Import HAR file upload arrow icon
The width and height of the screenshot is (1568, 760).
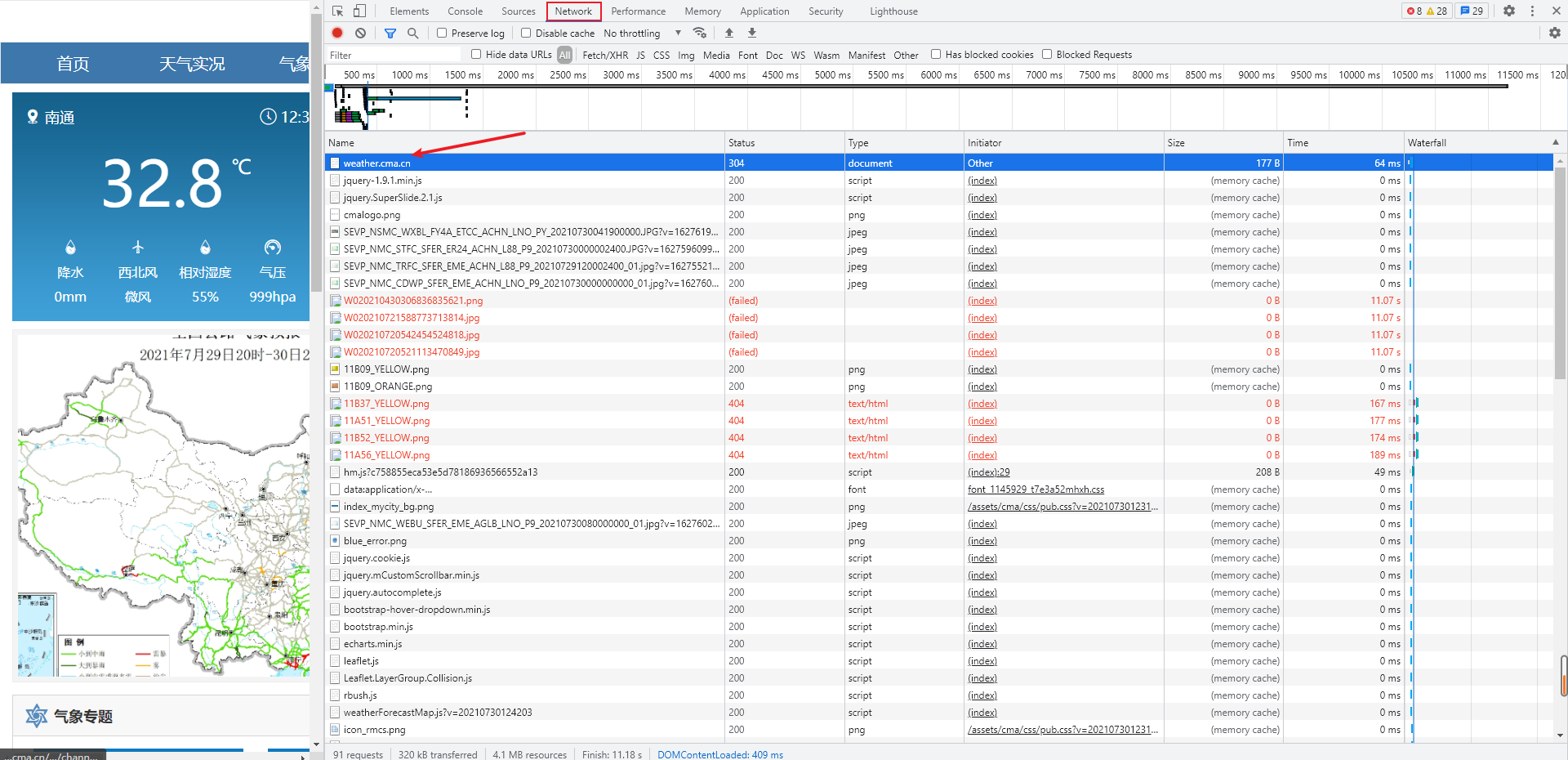[x=729, y=33]
